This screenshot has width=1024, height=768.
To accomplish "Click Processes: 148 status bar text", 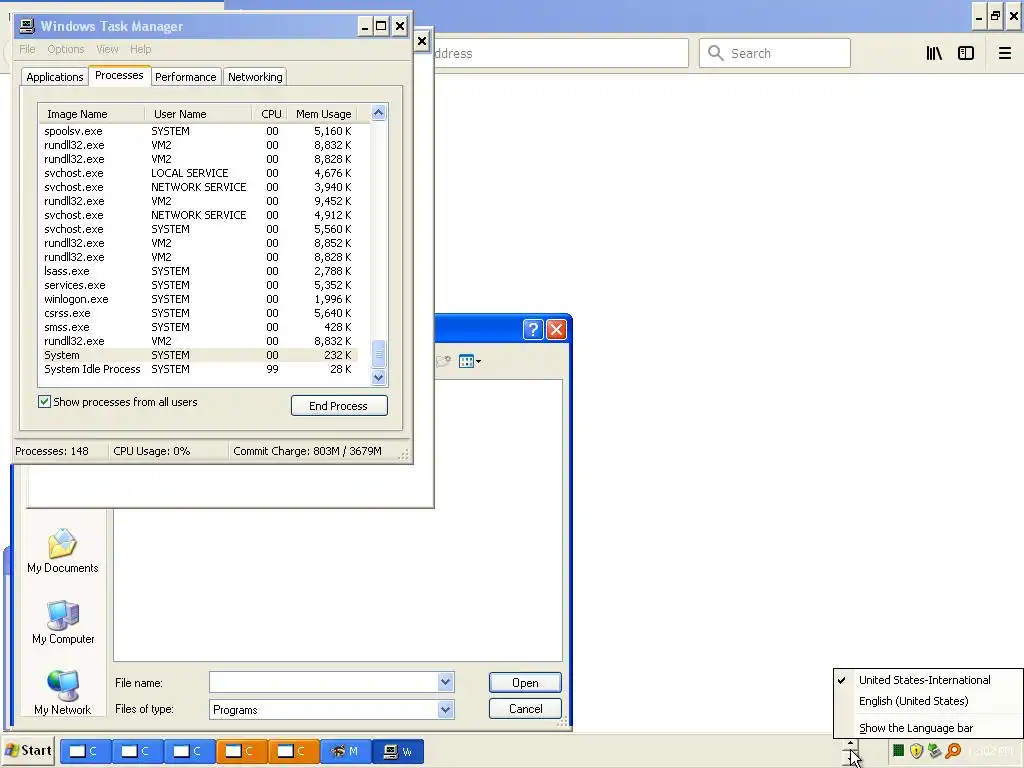I will coord(52,451).
